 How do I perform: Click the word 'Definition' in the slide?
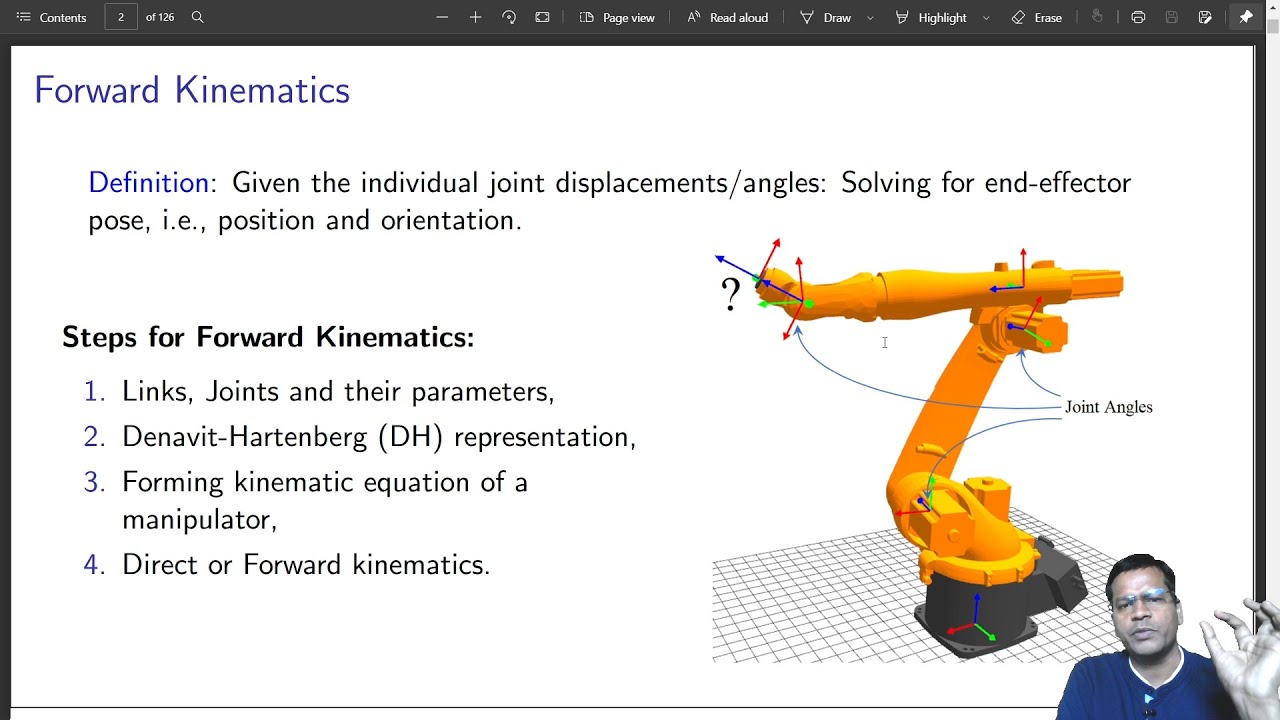pyautogui.click(x=149, y=182)
